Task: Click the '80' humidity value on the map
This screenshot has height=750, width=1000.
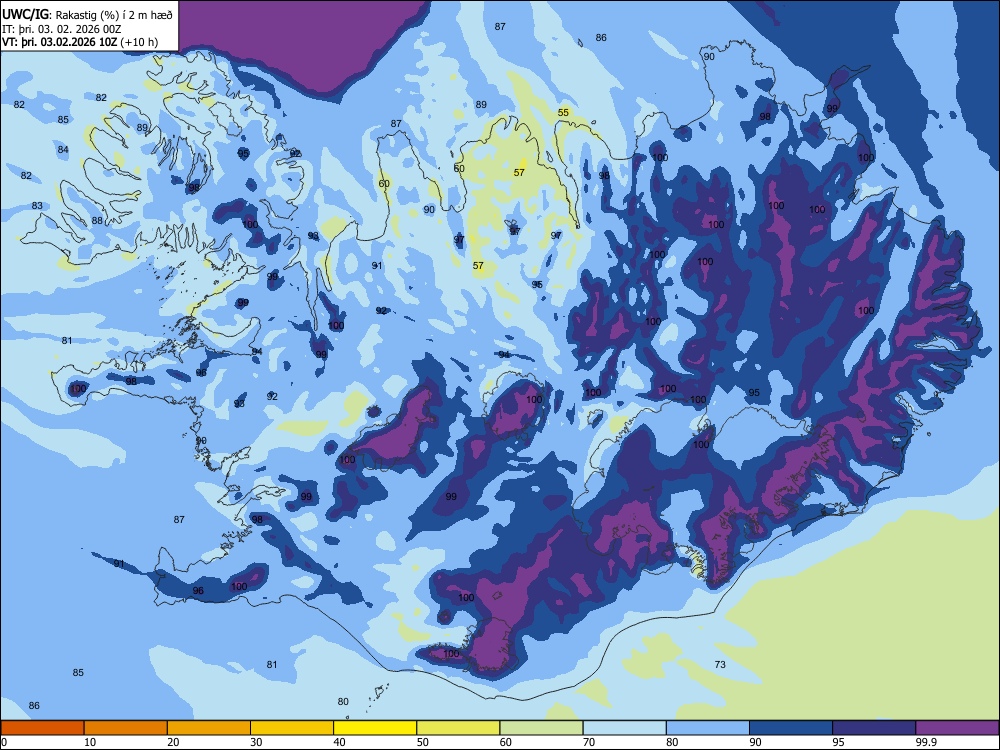Action: (x=343, y=702)
